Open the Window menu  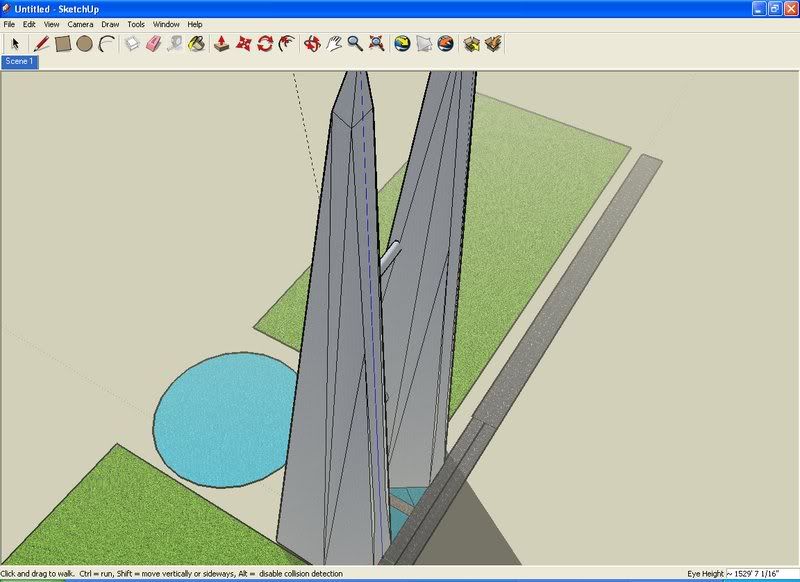[166, 24]
